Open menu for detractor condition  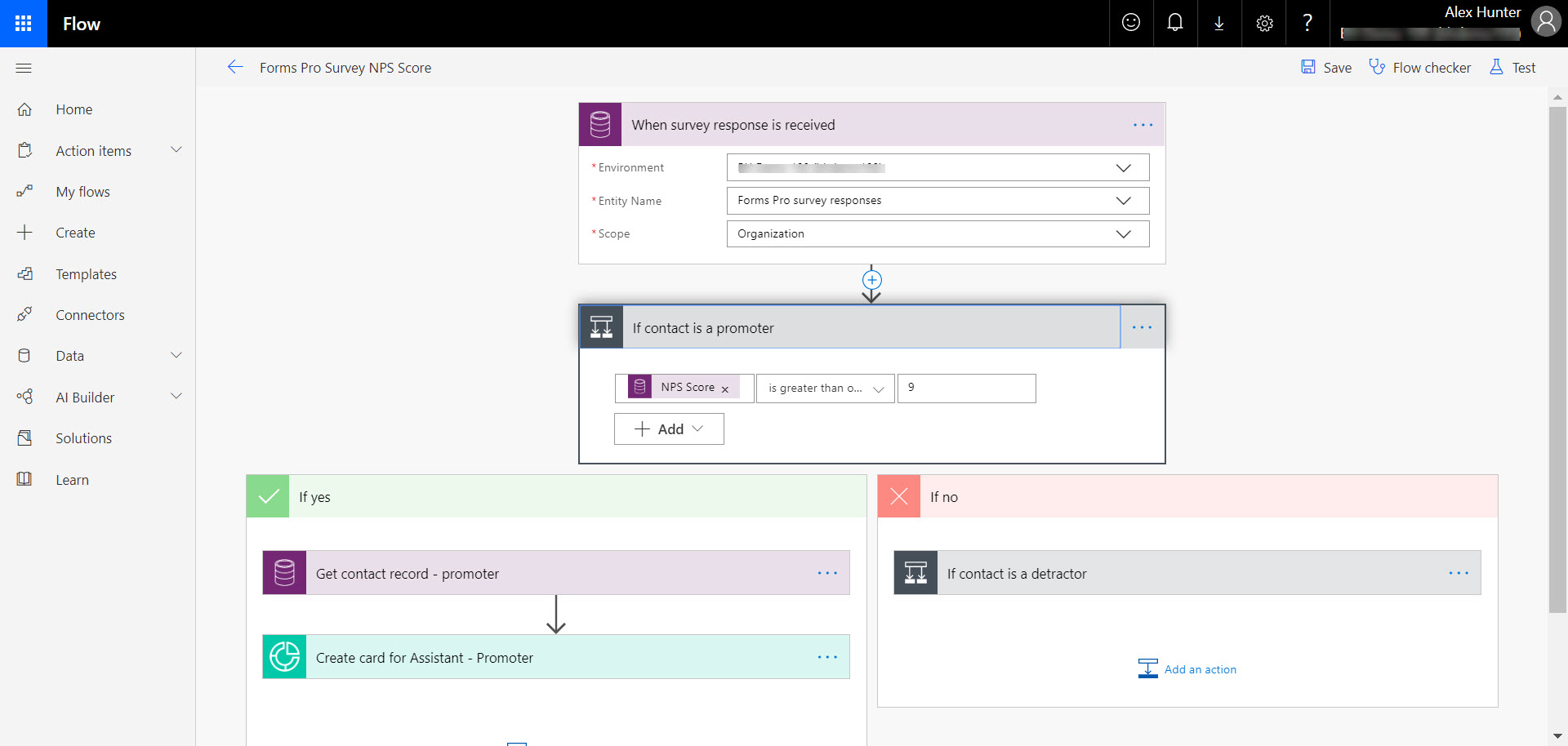tap(1459, 573)
